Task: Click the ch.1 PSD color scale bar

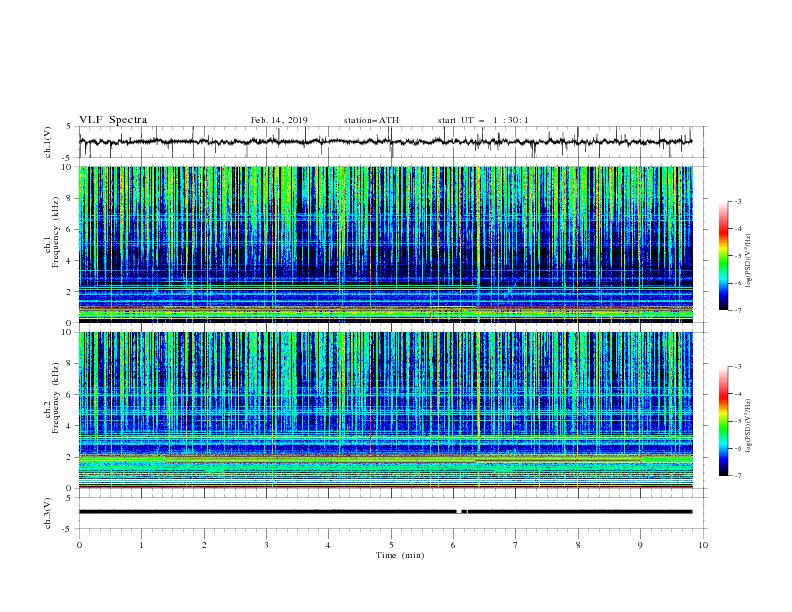Action: tap(724, 256)
